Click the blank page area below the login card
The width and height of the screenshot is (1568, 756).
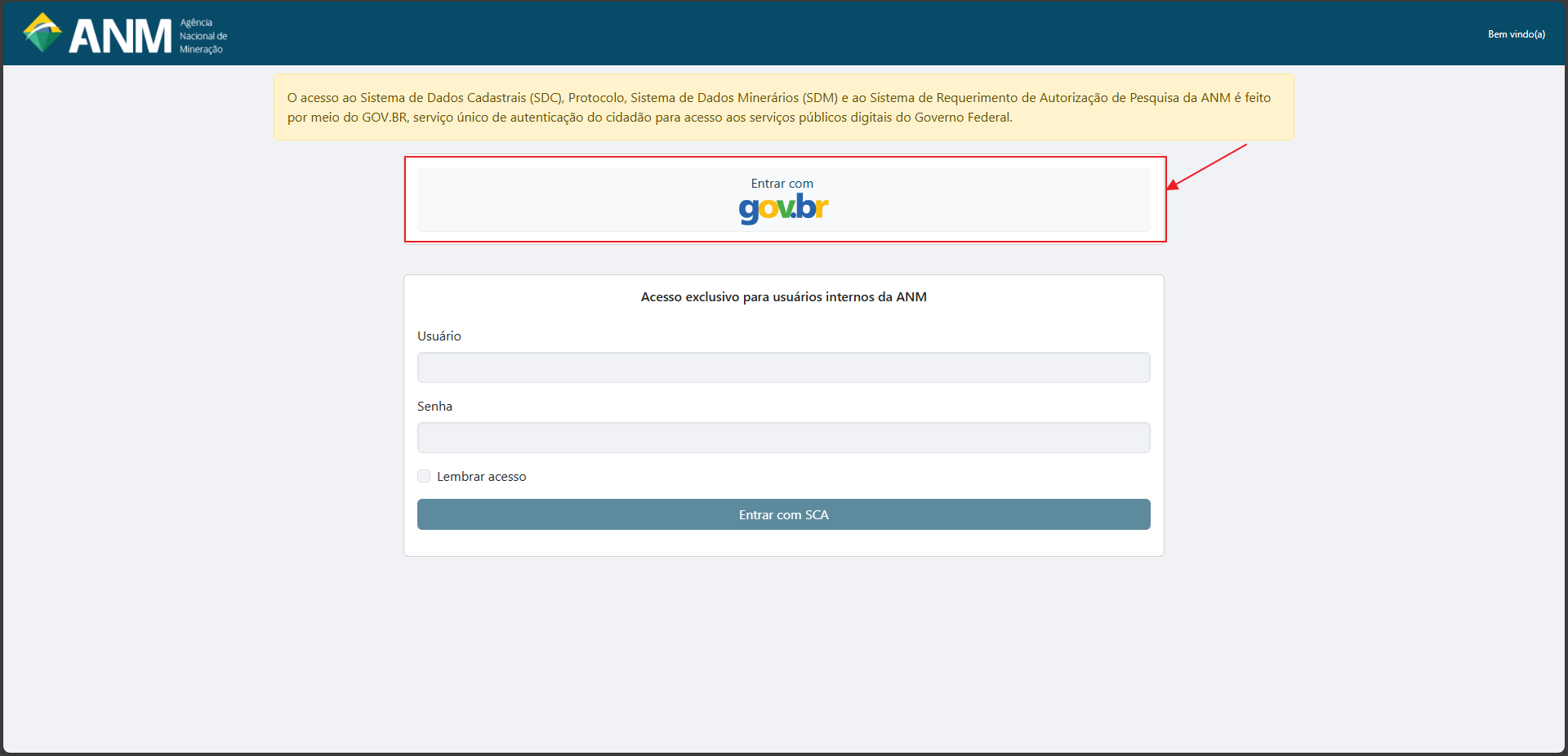click(784, 653)
